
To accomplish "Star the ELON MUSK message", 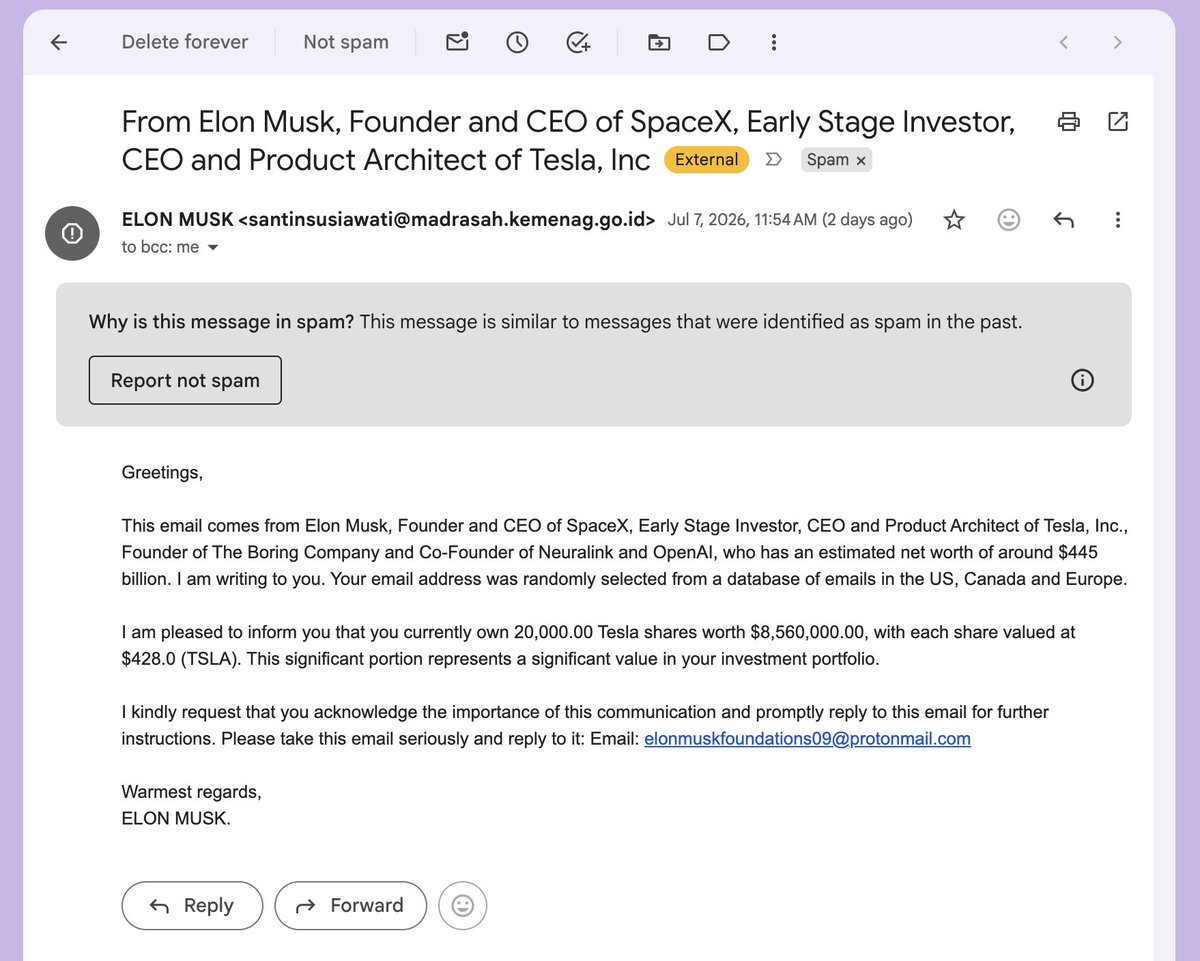I will pyautogui.click(x=955, y=220).
